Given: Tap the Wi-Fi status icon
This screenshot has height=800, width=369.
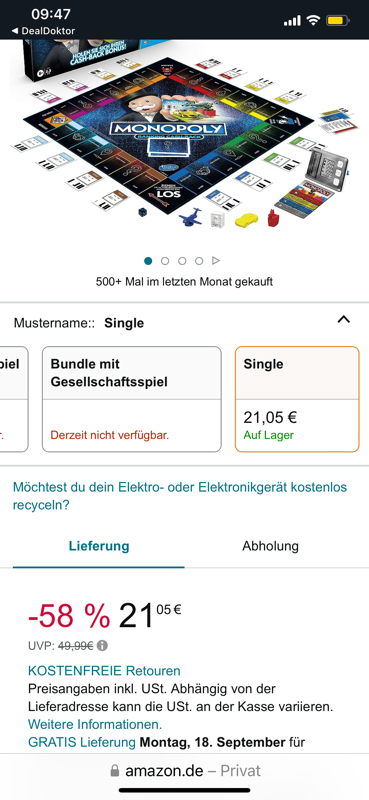Looking at the screenshot, I should [x=313, y=20].
